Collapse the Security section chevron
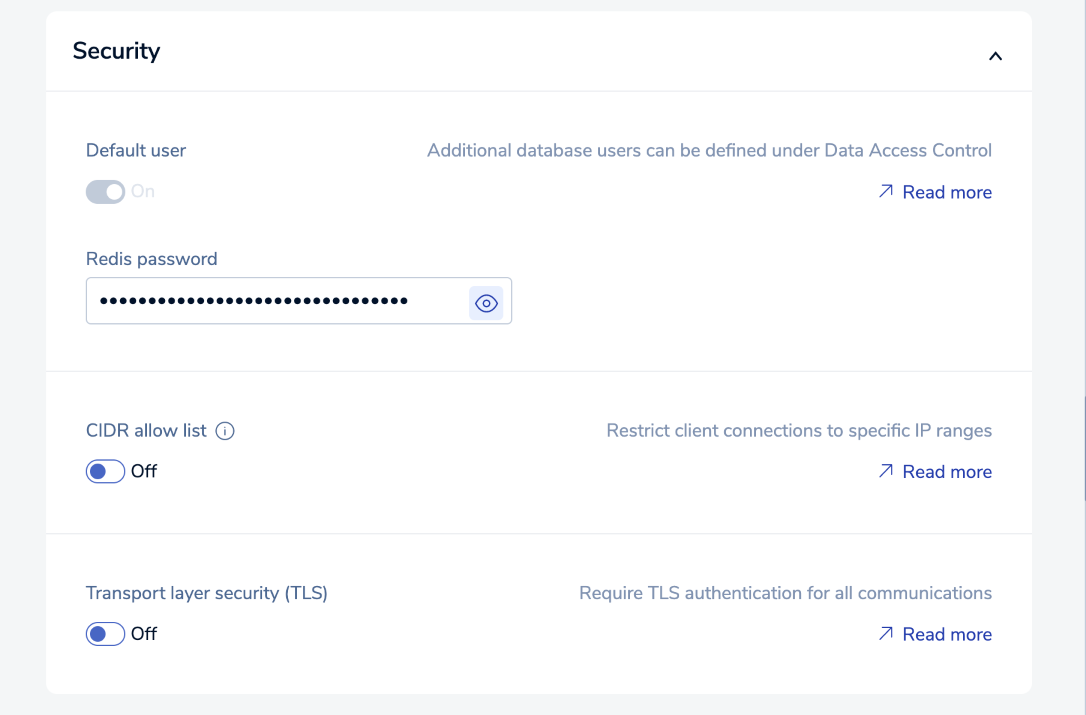Viewport: 1086px width, 715px height. click(995, 56)
